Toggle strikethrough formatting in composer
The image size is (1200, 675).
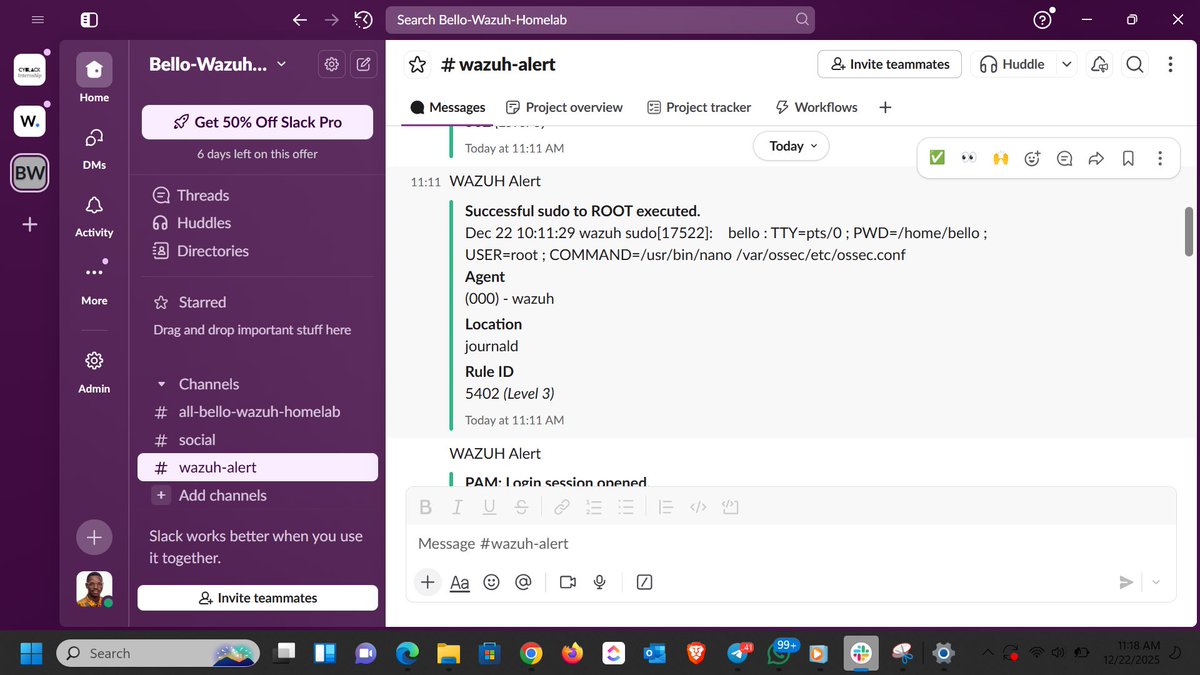click(521, 507)
